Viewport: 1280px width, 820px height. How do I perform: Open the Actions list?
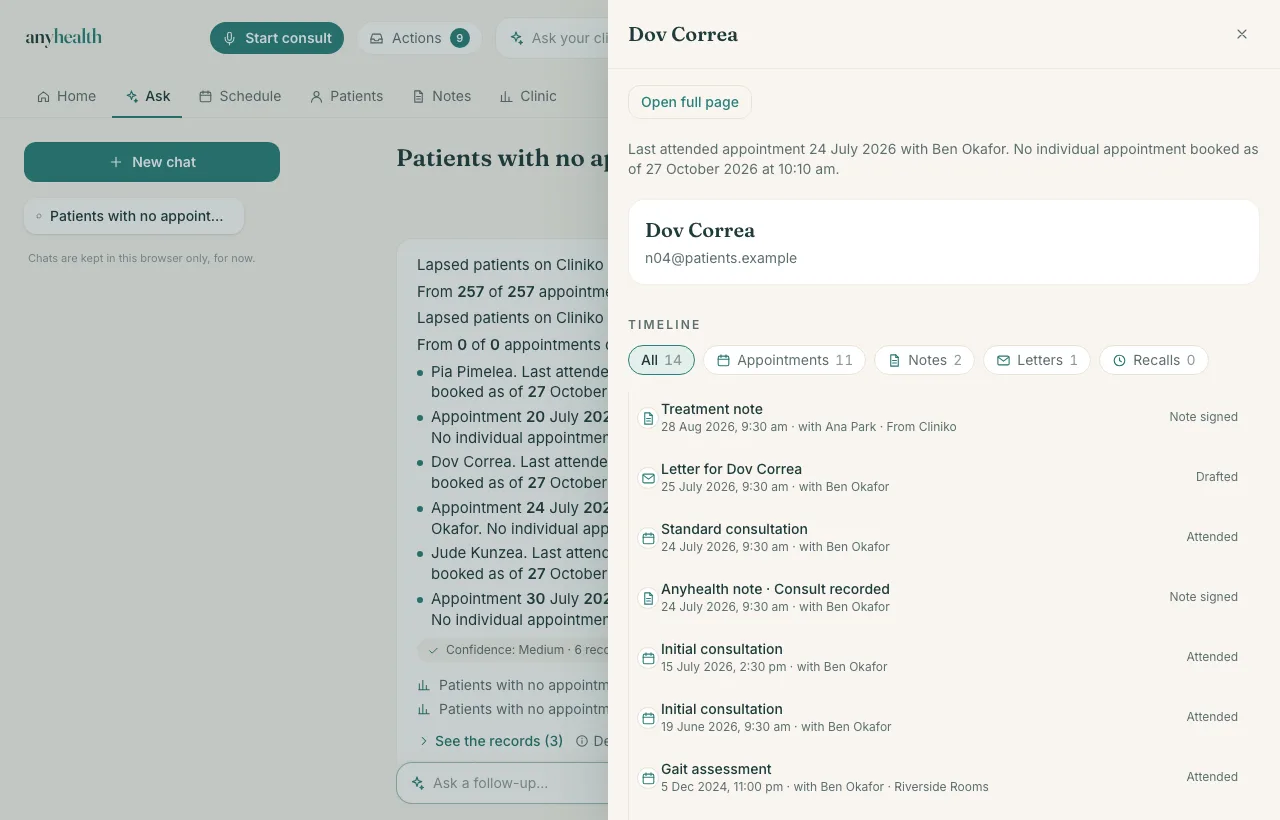[x=419, y=38]
